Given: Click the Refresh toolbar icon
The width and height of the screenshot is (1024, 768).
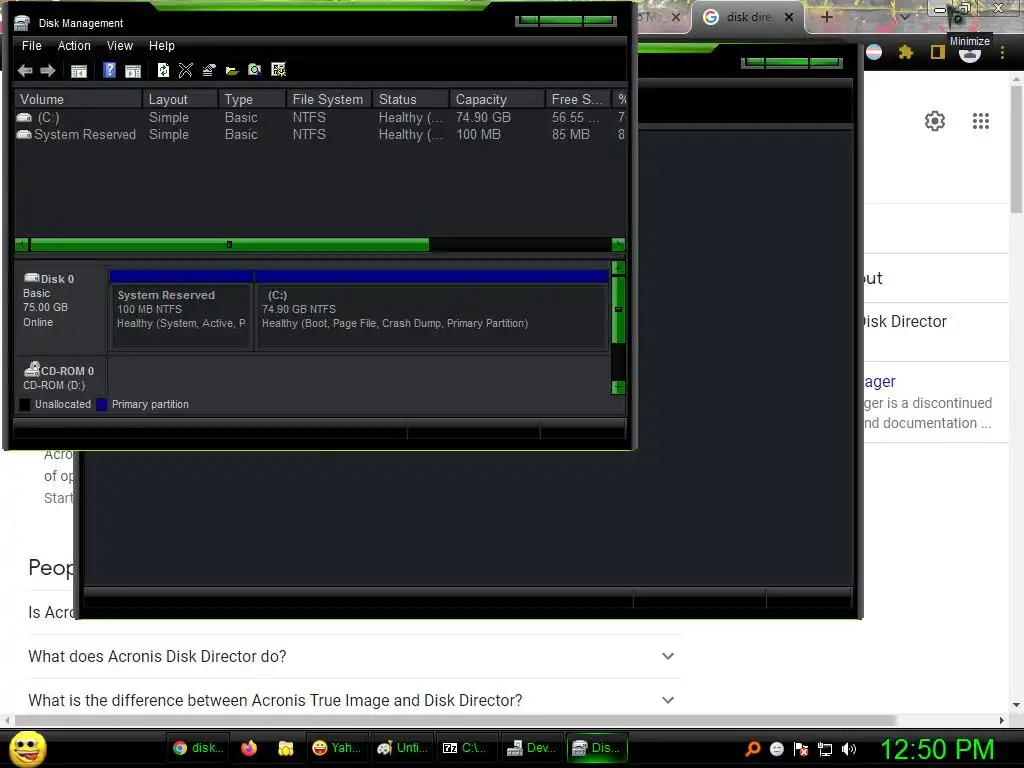Looking at the screenshot, I should click(x=163, y=70).
